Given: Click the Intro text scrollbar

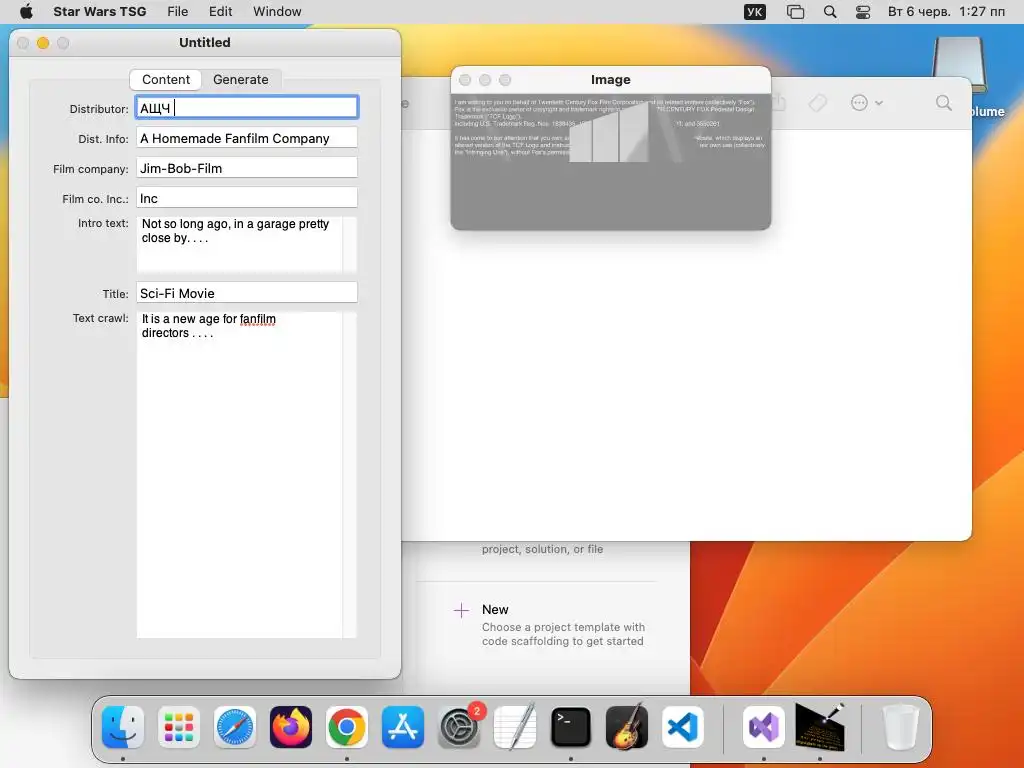Looking at the screenshot, I should pos(350,244).
